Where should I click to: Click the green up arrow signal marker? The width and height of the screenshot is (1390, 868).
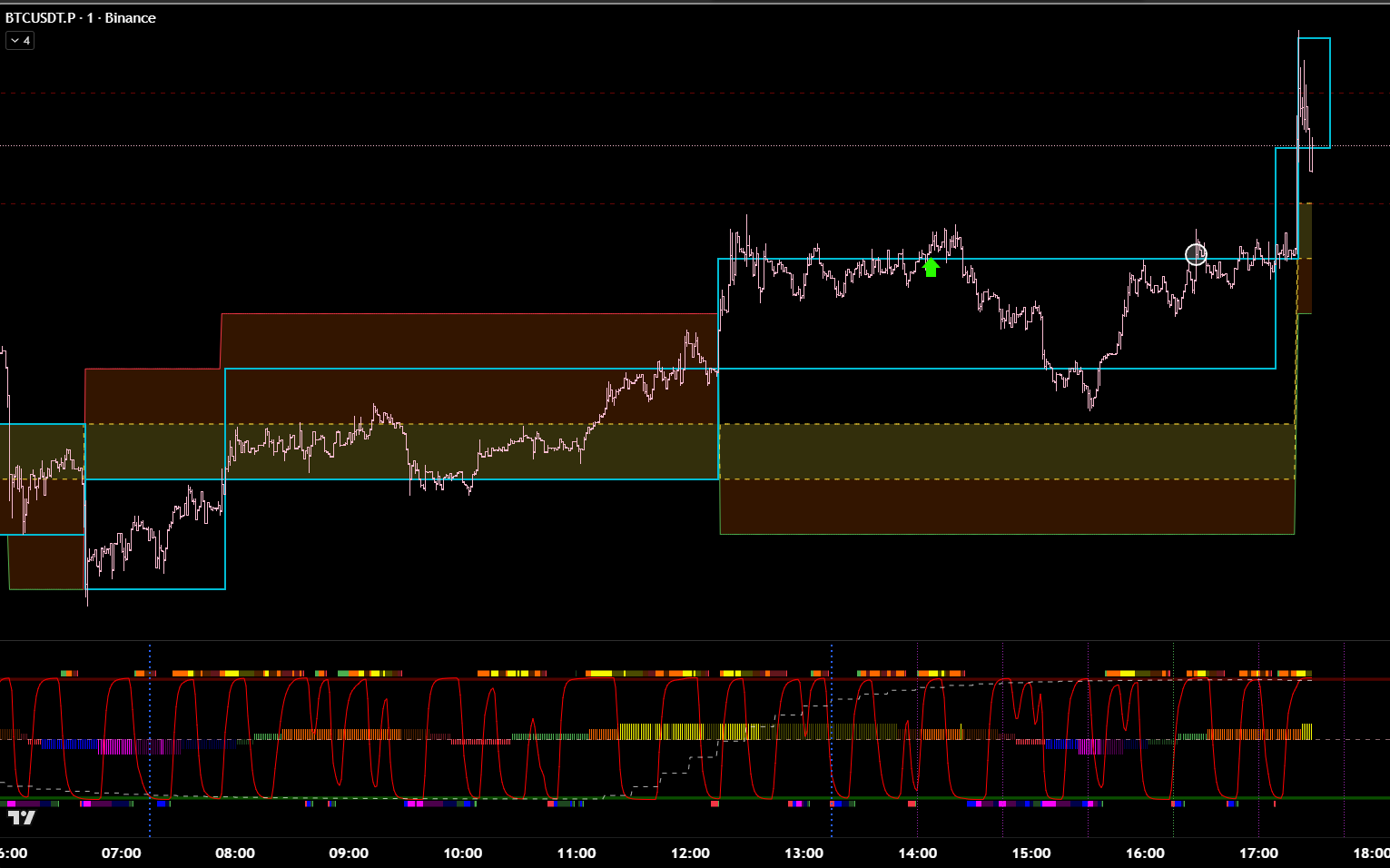point(930,267)
